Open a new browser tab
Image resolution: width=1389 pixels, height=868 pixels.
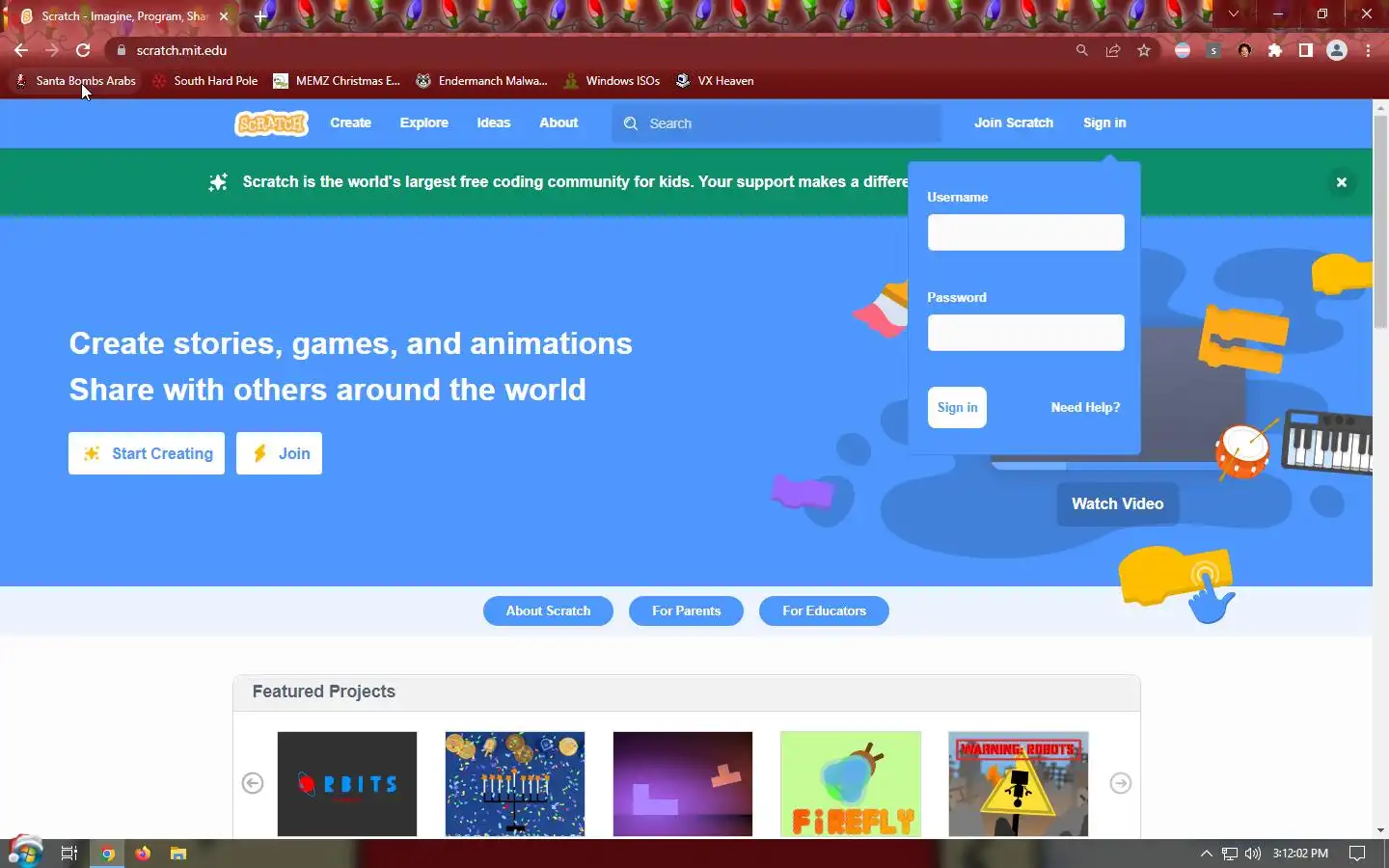click(259, 16)
